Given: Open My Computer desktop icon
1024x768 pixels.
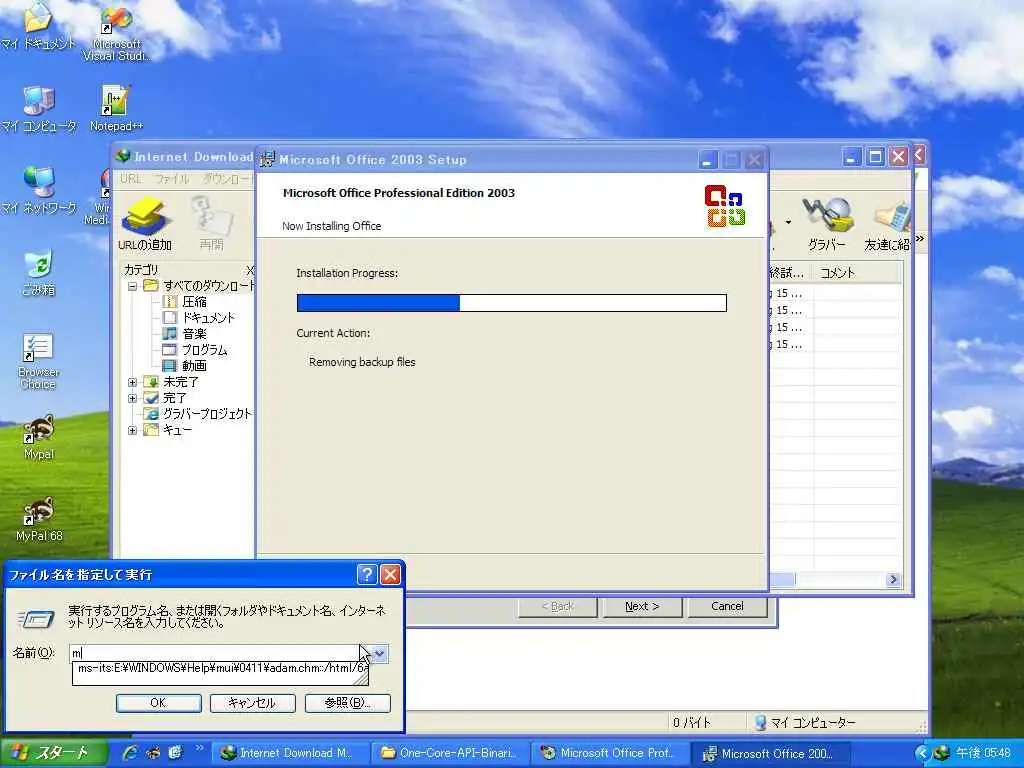Looking at the screenshot, I should [39, 108].
